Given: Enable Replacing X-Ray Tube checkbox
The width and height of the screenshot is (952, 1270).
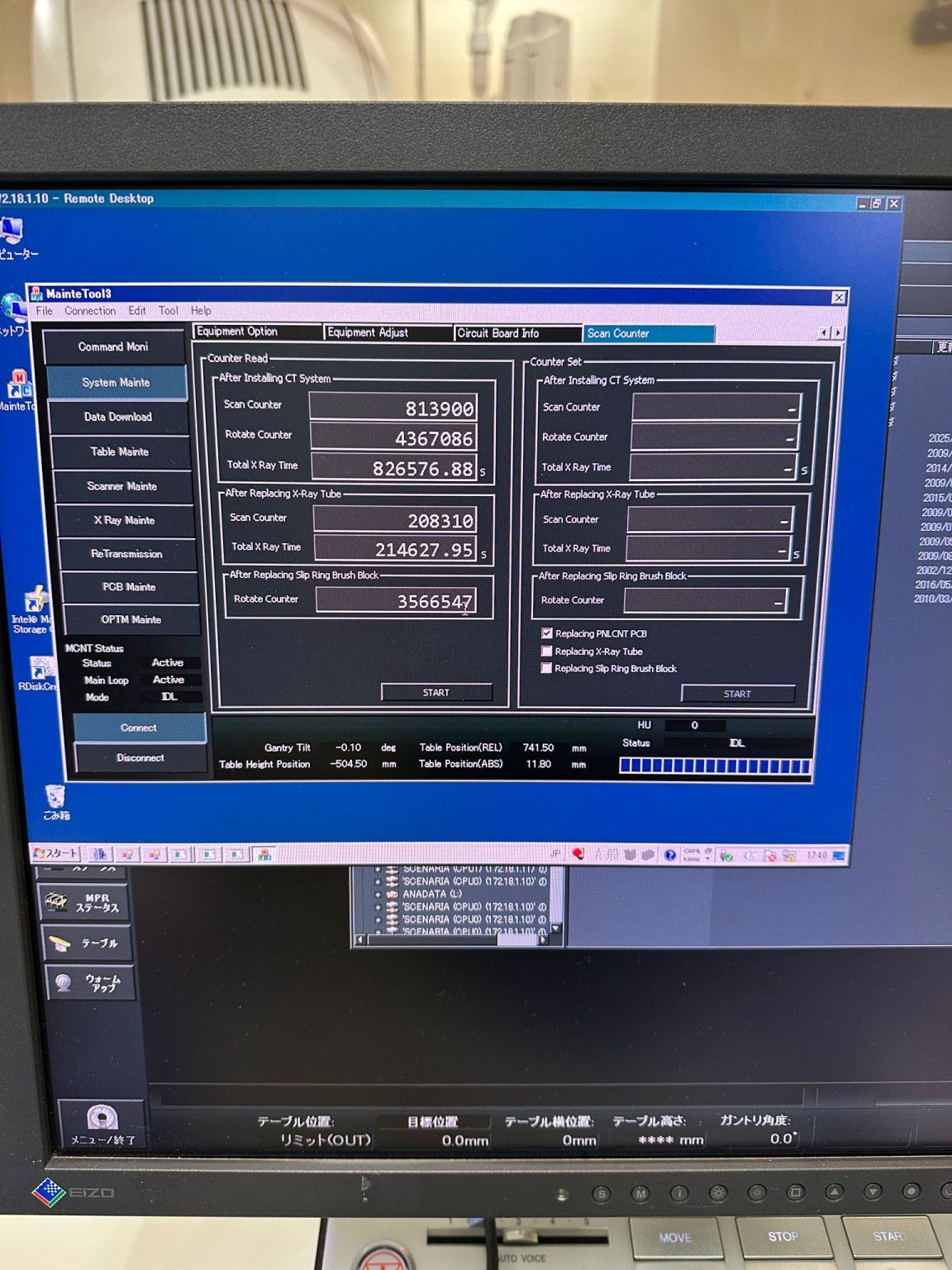Looking at the screenshot, I should click(547, 652).
